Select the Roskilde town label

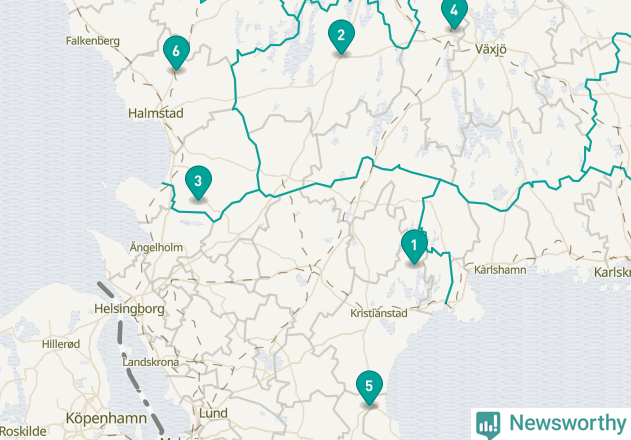click(23, 432)
